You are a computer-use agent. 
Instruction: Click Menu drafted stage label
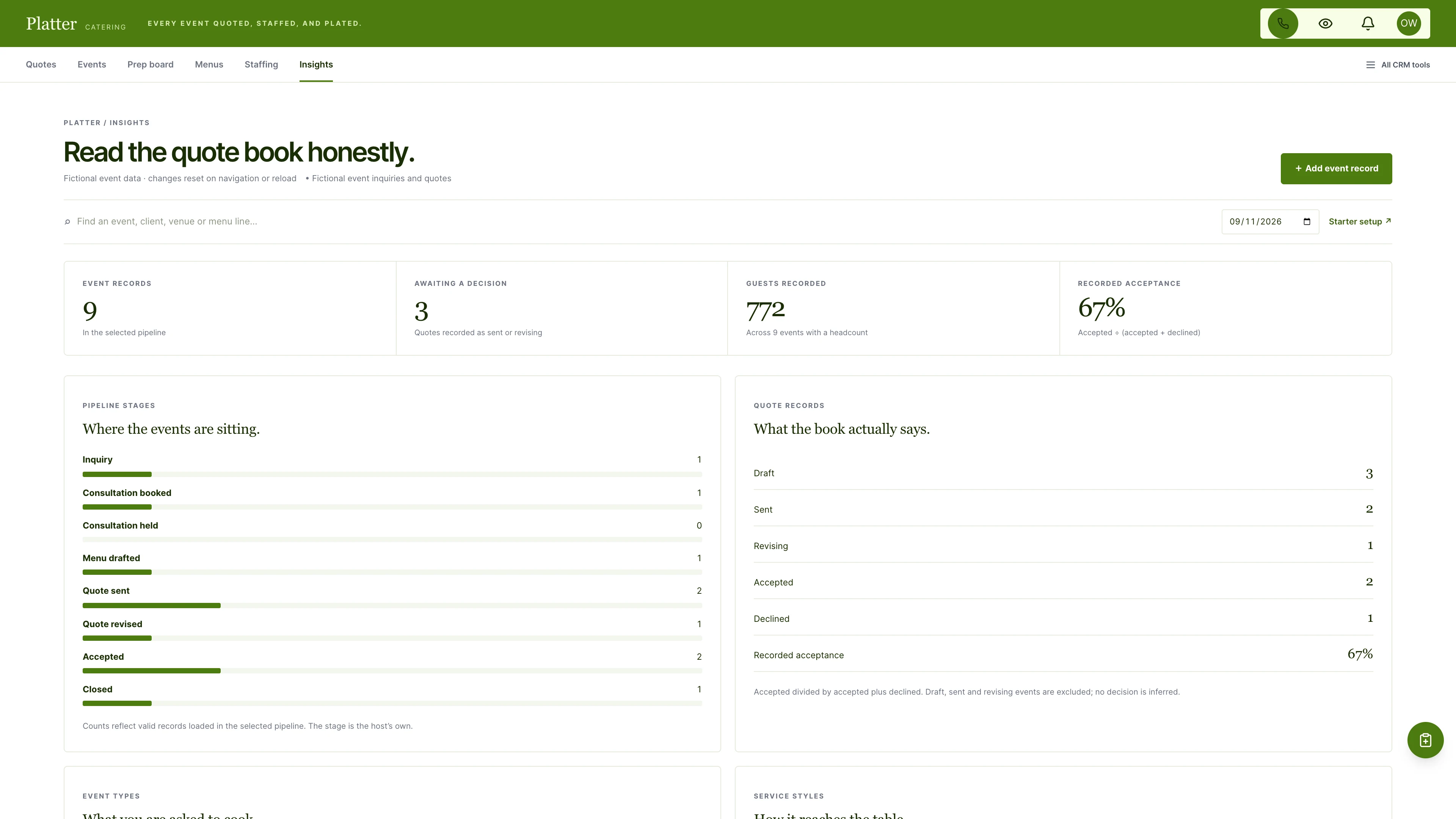pos(111,559)
